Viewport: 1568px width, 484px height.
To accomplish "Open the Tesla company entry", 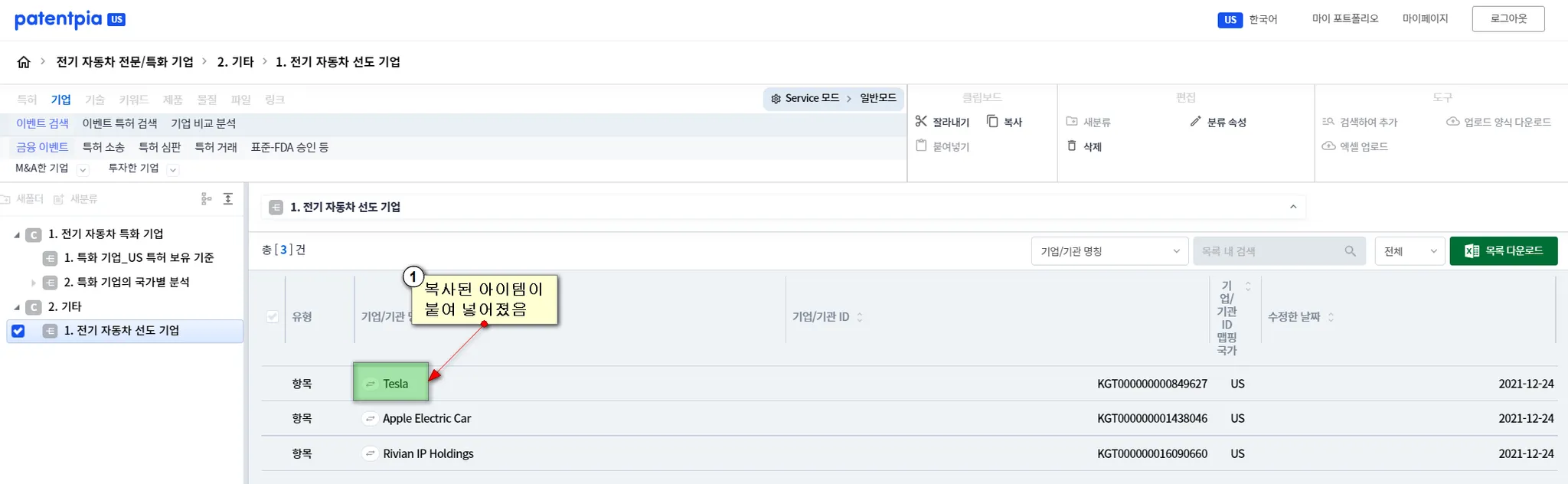I will click(x=396, y=384).
